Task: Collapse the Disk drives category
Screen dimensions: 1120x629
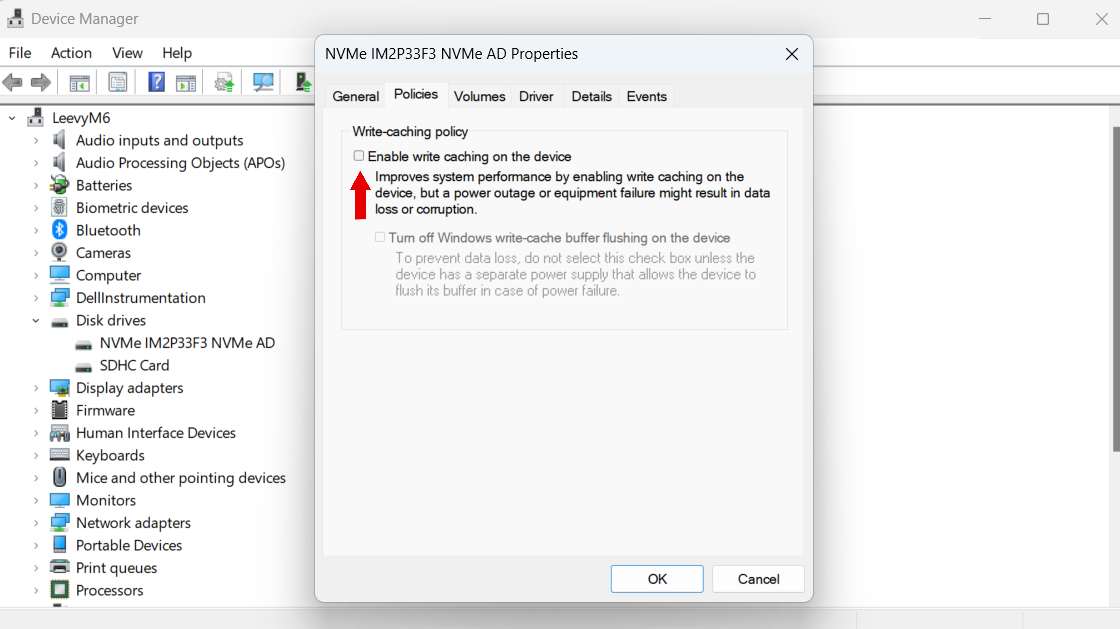Action: 35,320
